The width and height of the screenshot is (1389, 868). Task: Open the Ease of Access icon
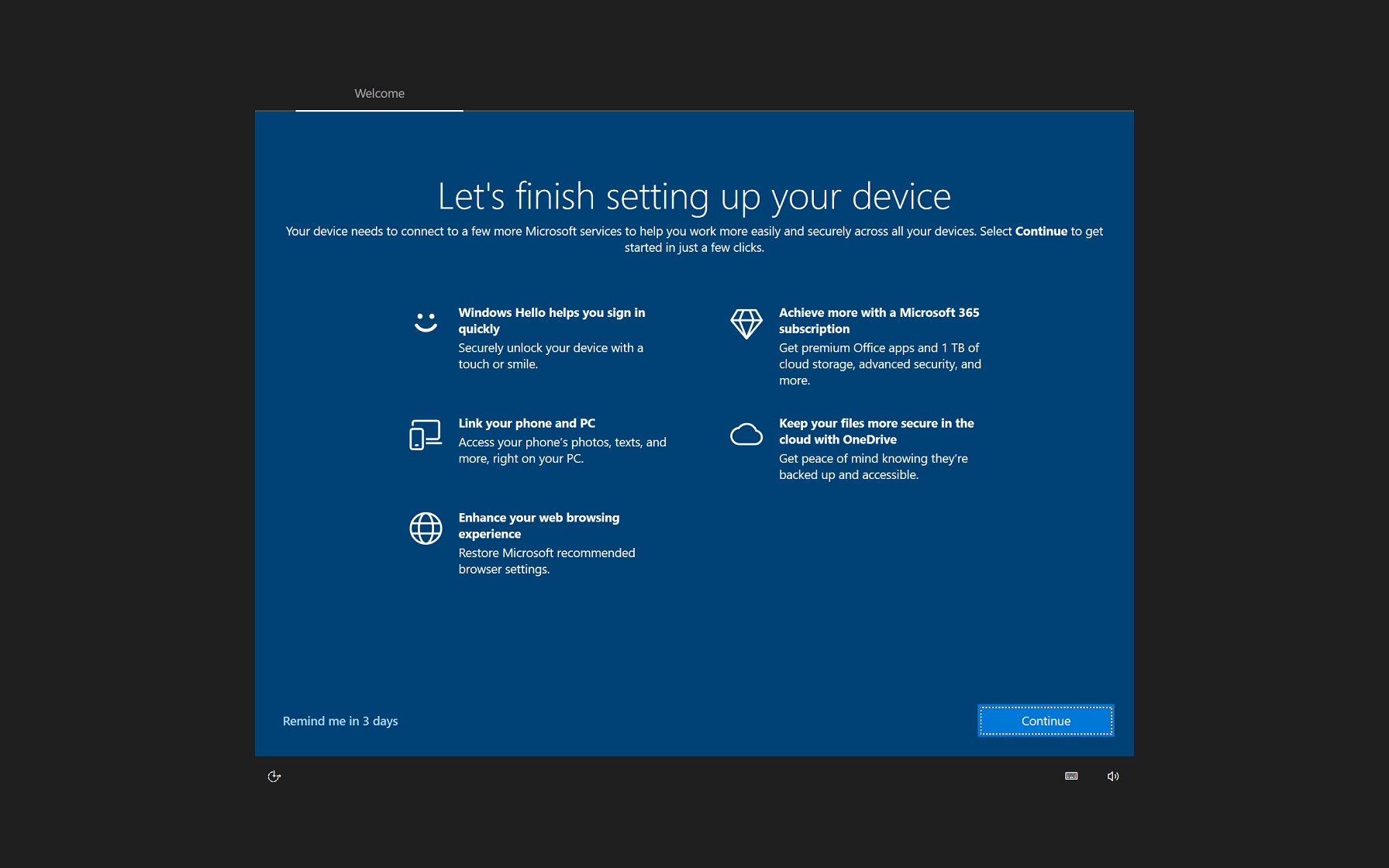[x=274, y=777]
